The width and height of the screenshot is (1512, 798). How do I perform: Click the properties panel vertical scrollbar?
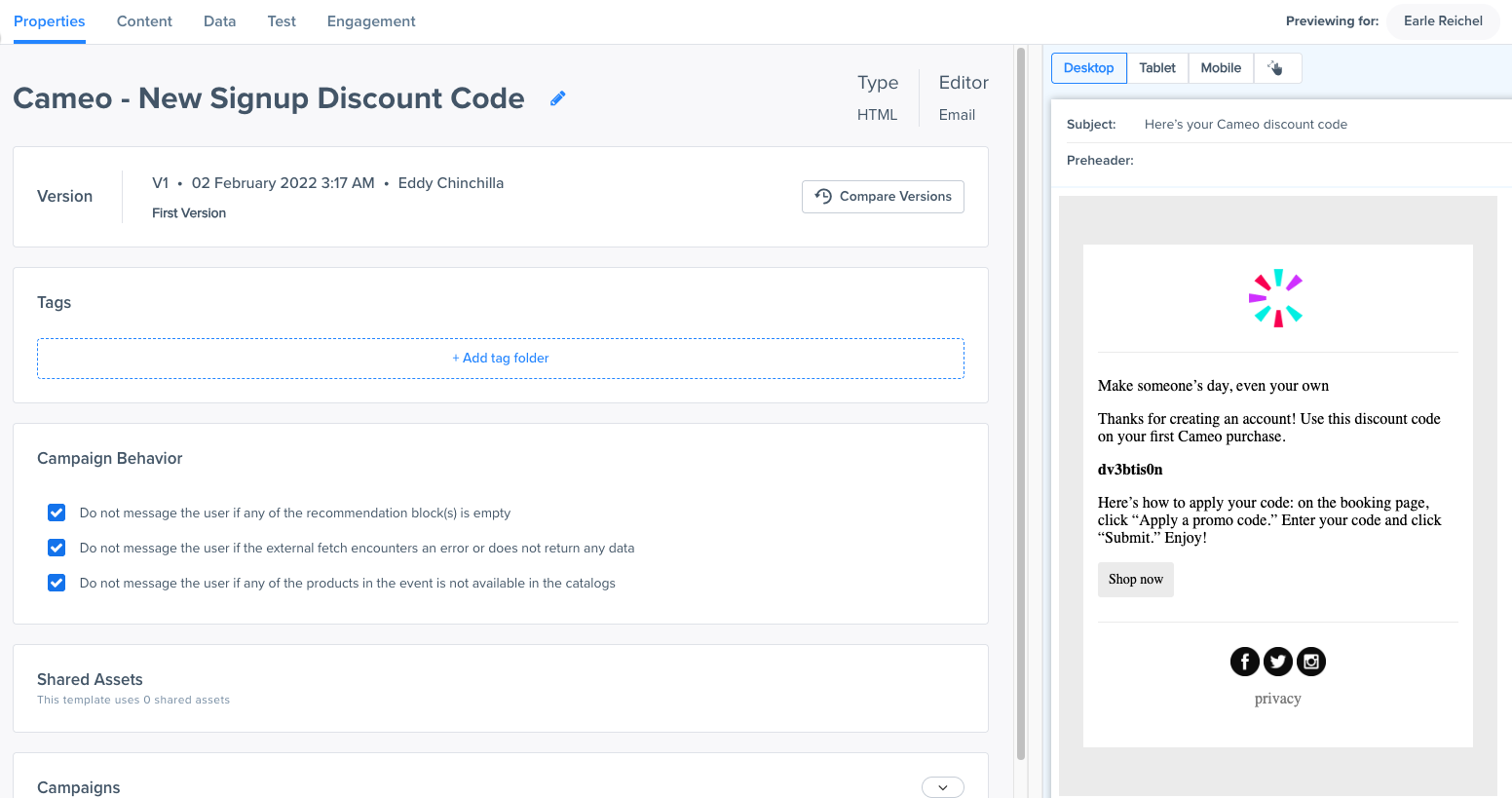coord(1021,403)
